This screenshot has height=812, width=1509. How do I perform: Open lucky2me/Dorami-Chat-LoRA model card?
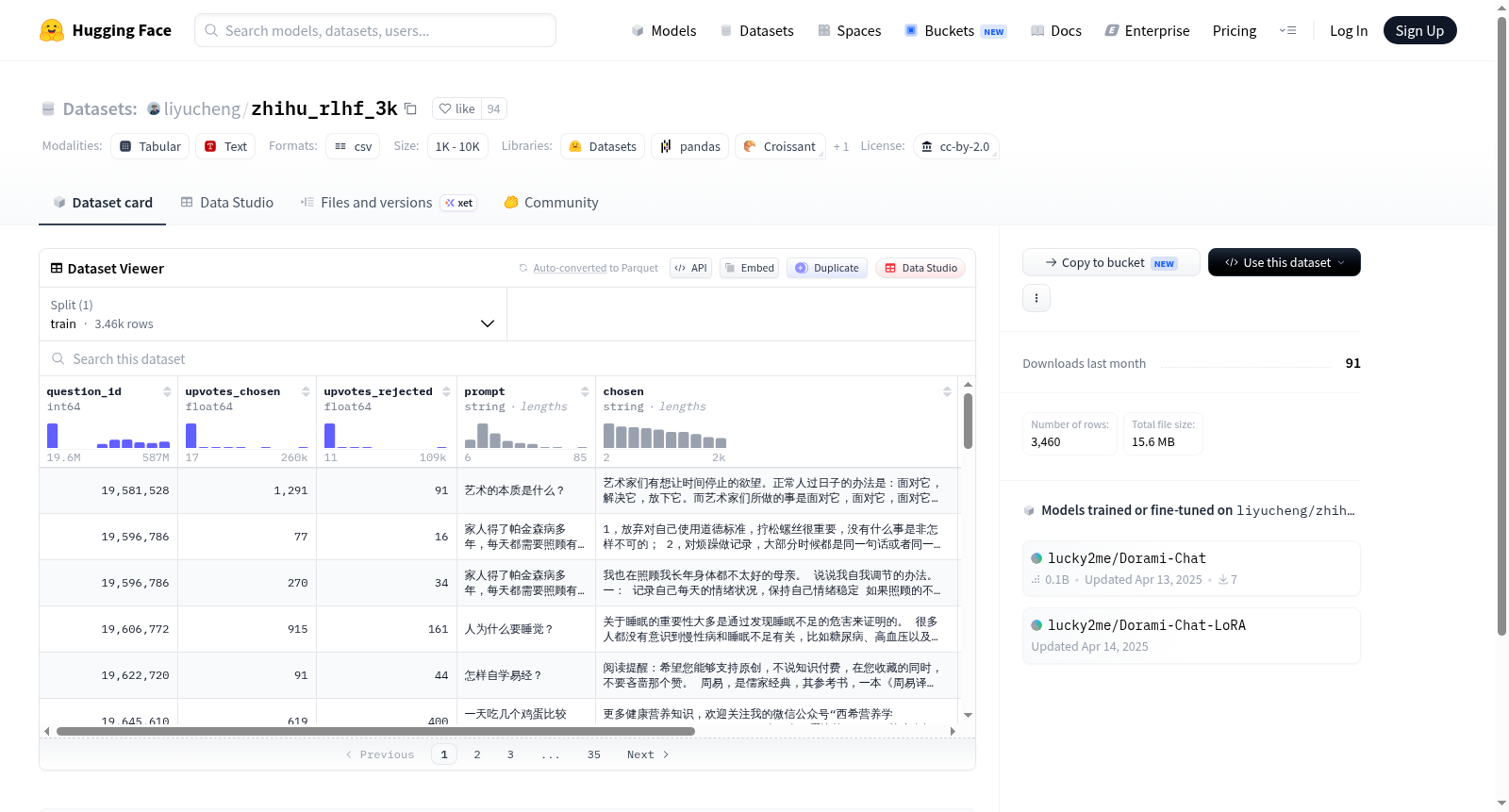tap(1191, 636)
